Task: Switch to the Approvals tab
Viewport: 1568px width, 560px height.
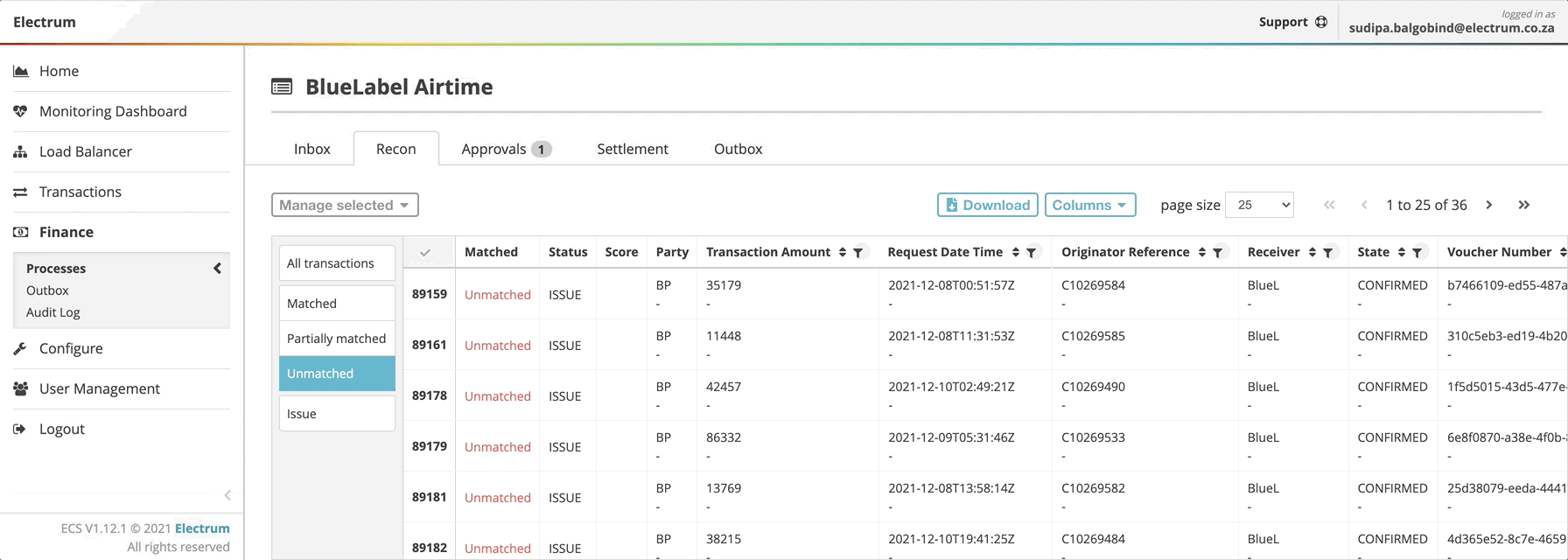Action: click(x=506, y=149)
